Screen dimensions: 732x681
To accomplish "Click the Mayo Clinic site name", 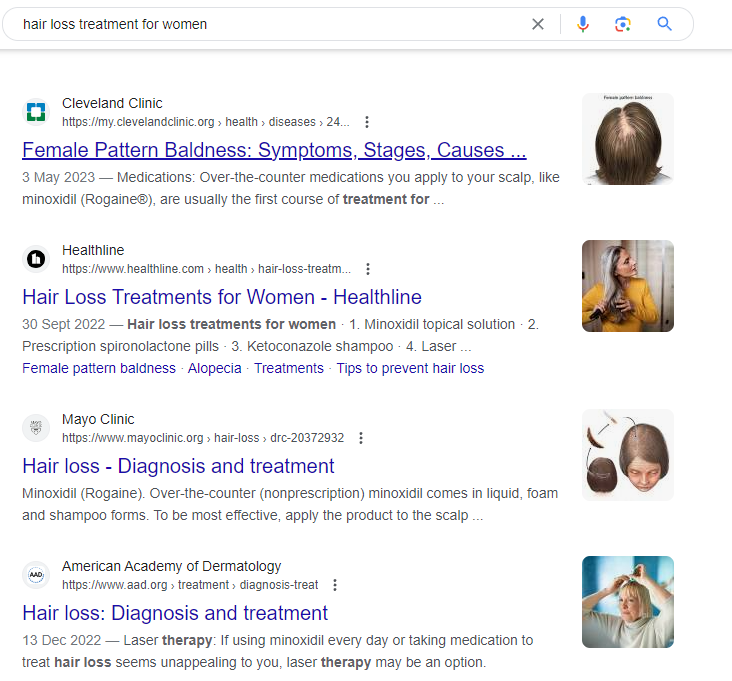I will pyautogui.click(x=98, y=419).
